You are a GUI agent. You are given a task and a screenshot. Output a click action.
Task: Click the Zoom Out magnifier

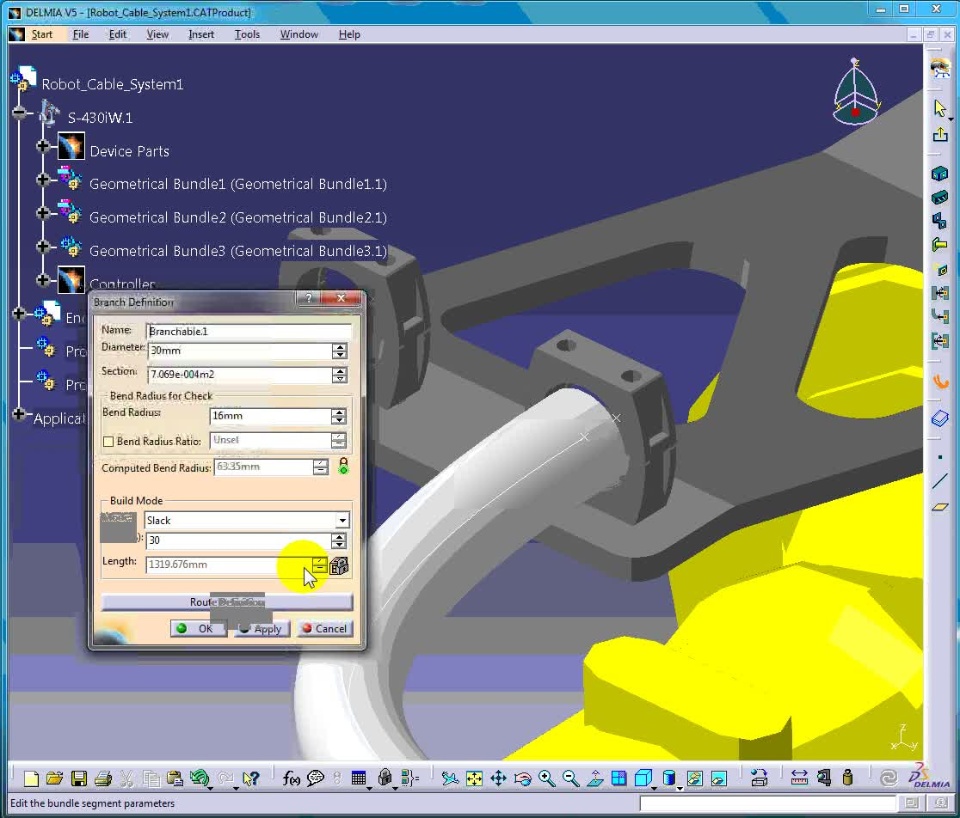(x=571, y=778)
